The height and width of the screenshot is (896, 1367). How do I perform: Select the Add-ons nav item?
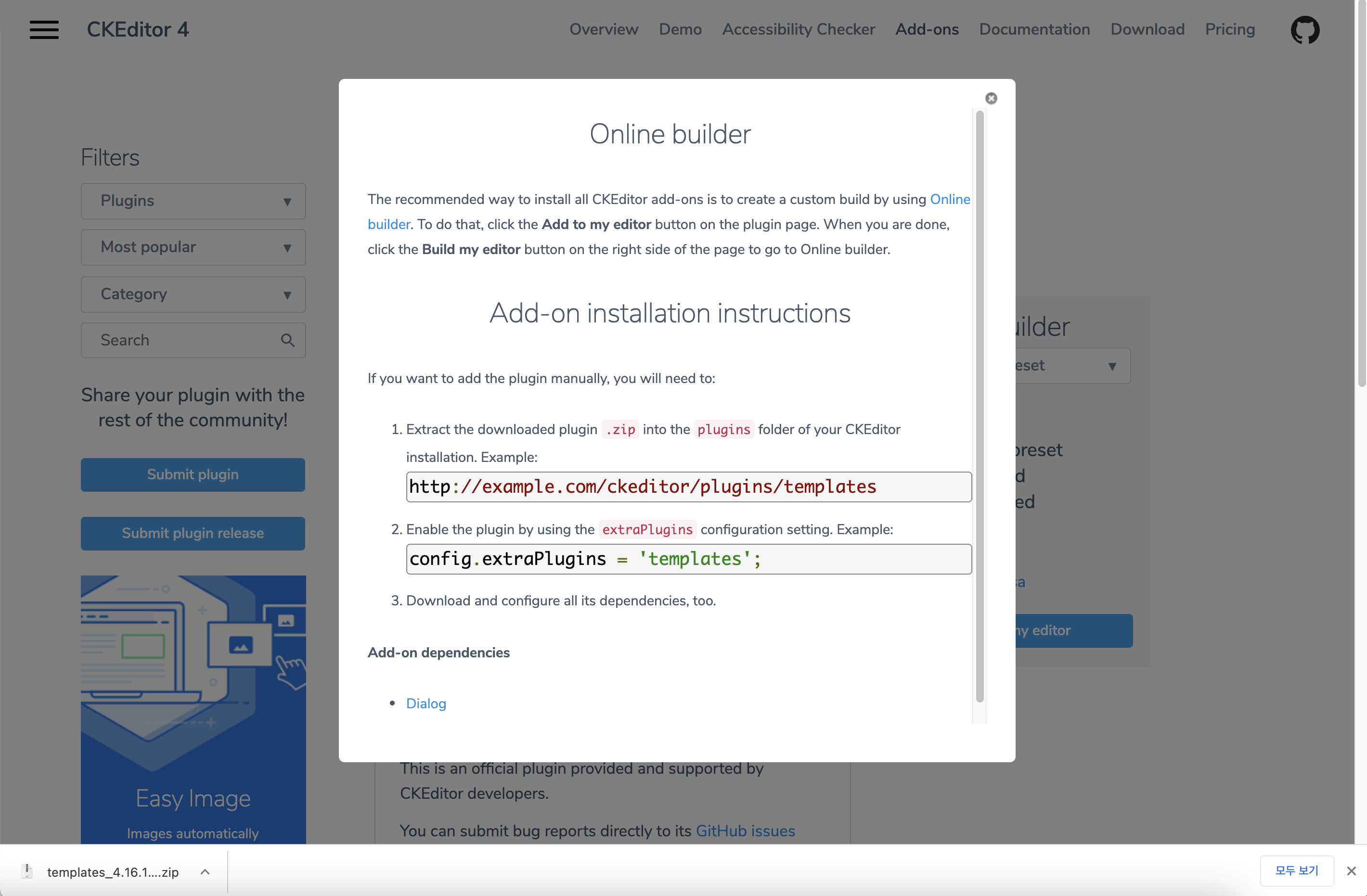tap(927, 29)
